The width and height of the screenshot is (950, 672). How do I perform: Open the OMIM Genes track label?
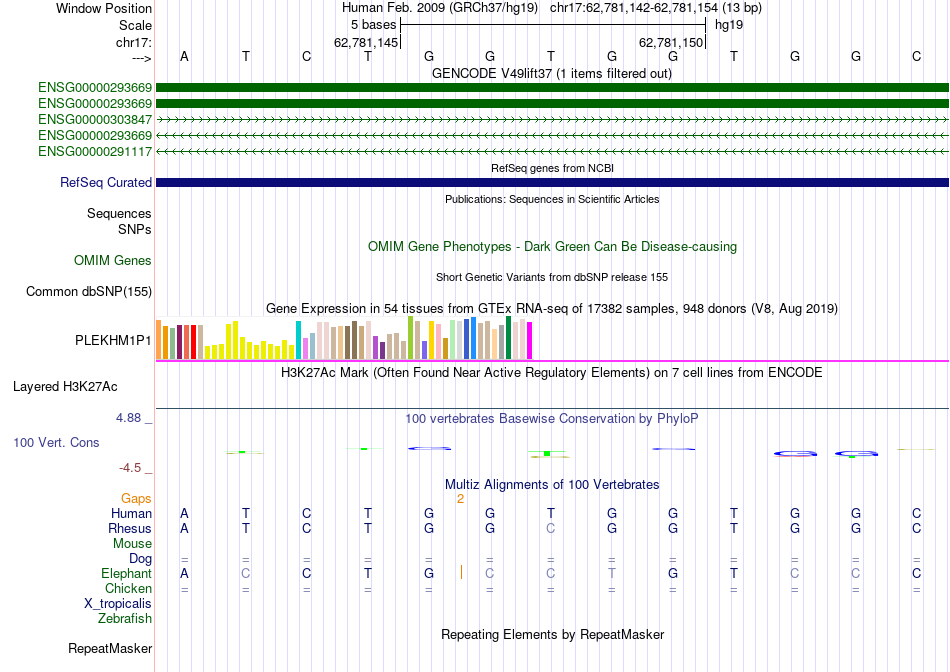113,261
